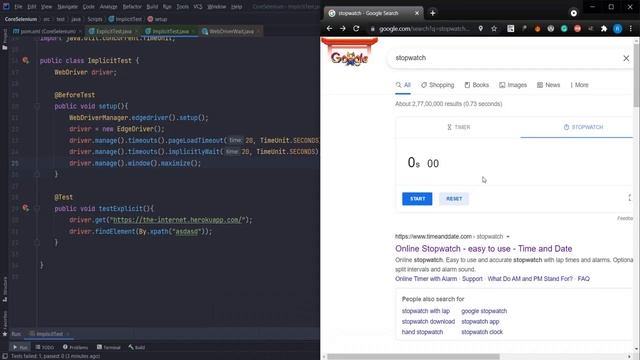Open the Build tool window button

(137, 347)
